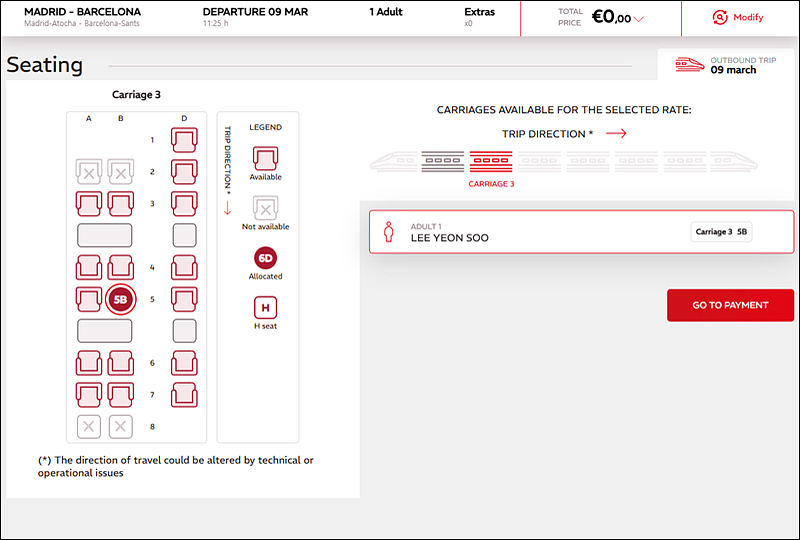Select available seat 1D
The height and width of the screenshot is (540, 800).
click(184, 140)
